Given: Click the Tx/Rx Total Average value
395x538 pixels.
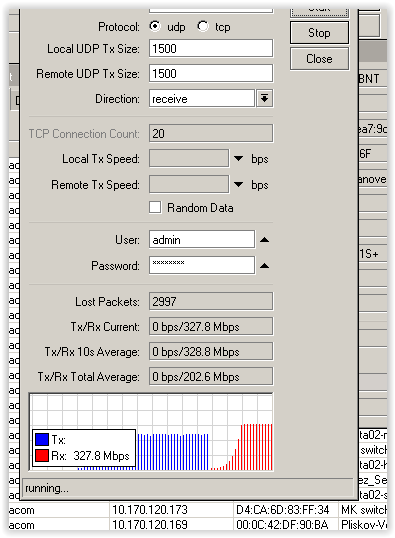Looking at the screenshot, I should pos(211,377).
